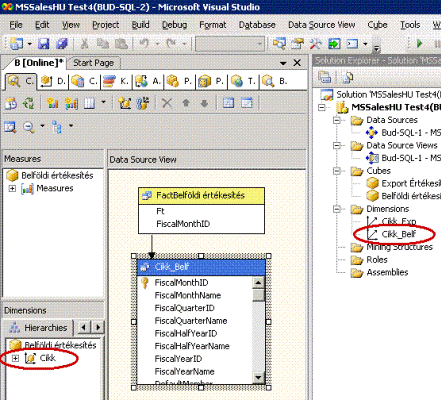Screen dimensions: 441x400
Task: Click the zoom magnifier icon in cube toolbar
Action: (29, 127)
